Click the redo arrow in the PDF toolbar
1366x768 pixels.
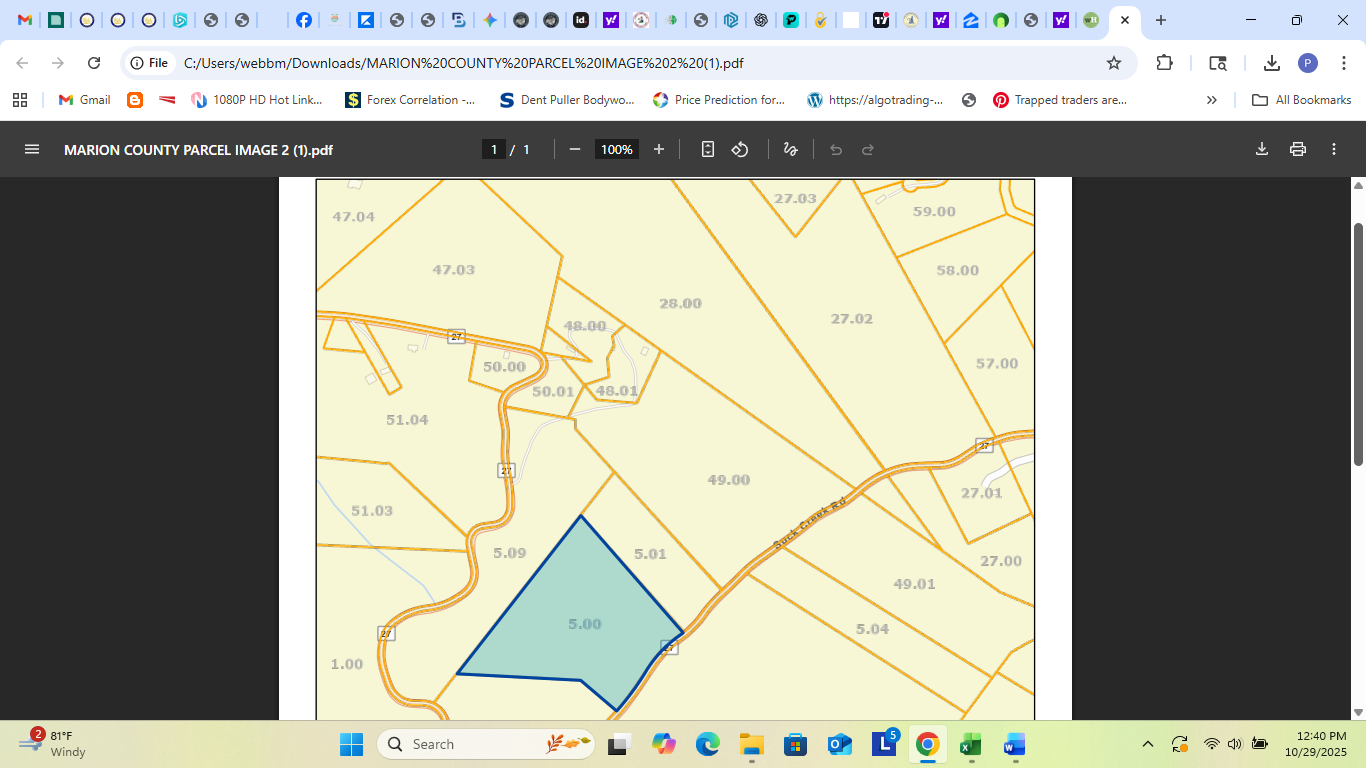[x=866, y=148]
